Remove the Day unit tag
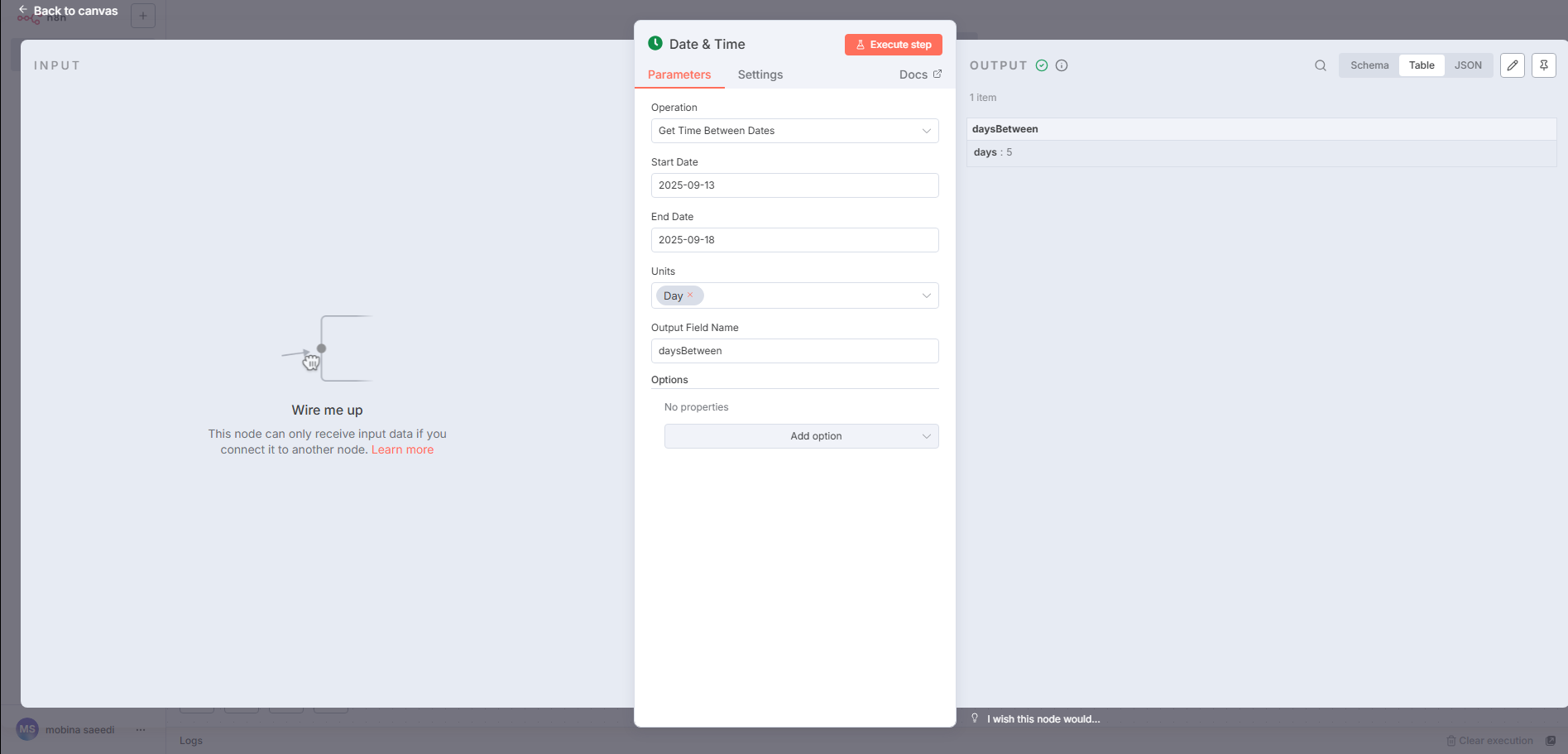Viewport: 1568px width, 754px height. point(690,295)
